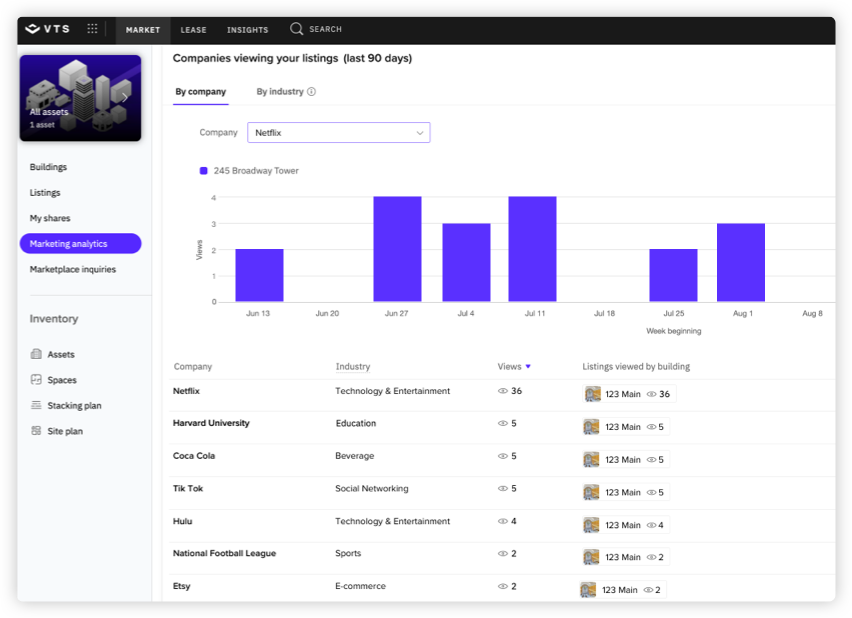Click the Spaces icon in Inventory

(36, 379)
